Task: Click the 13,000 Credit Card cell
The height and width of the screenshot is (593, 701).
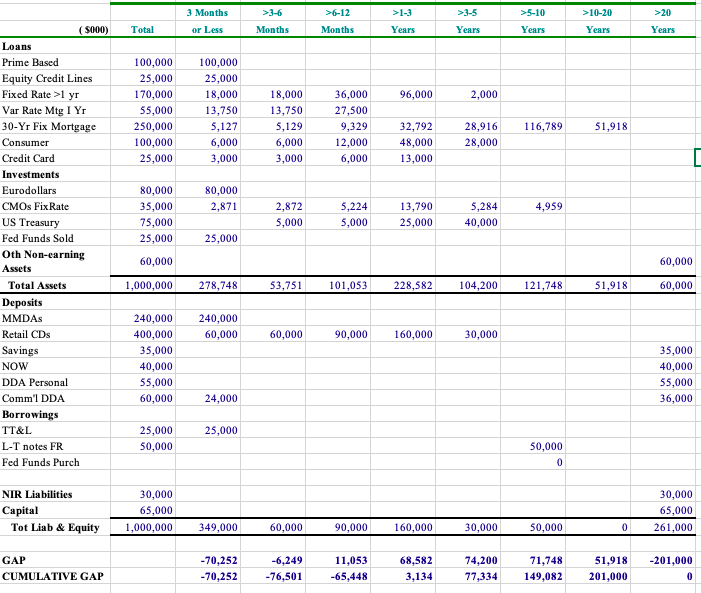Action: [416, 158]
